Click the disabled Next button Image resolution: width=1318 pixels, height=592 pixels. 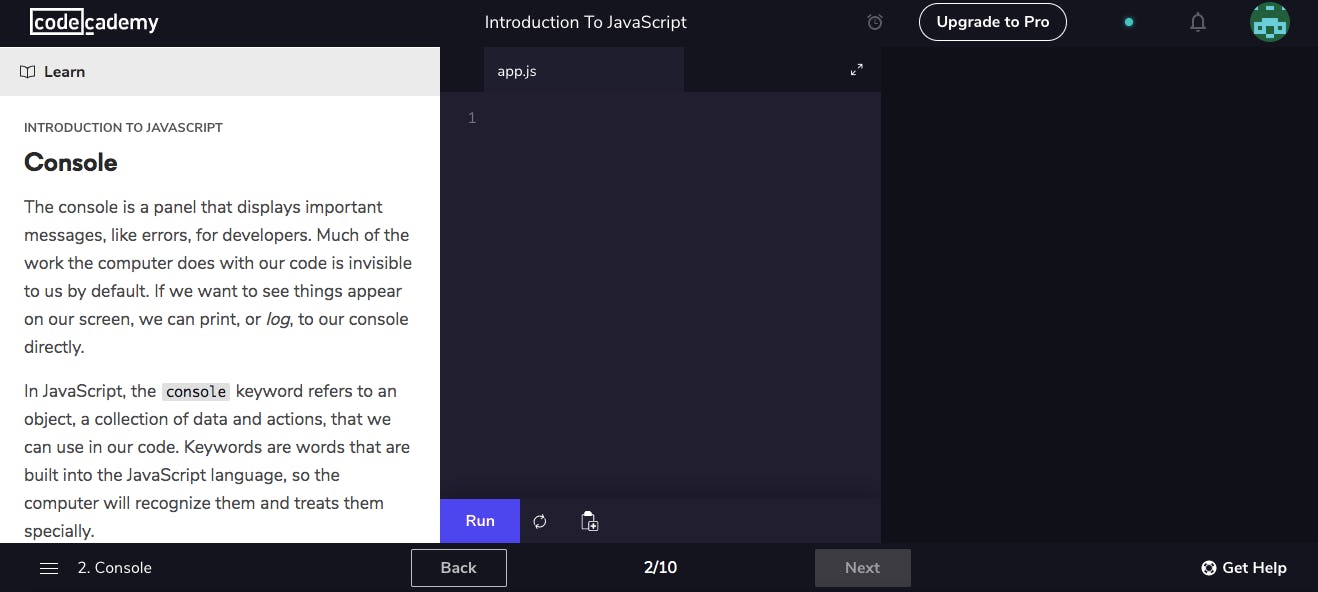point(862,567)
